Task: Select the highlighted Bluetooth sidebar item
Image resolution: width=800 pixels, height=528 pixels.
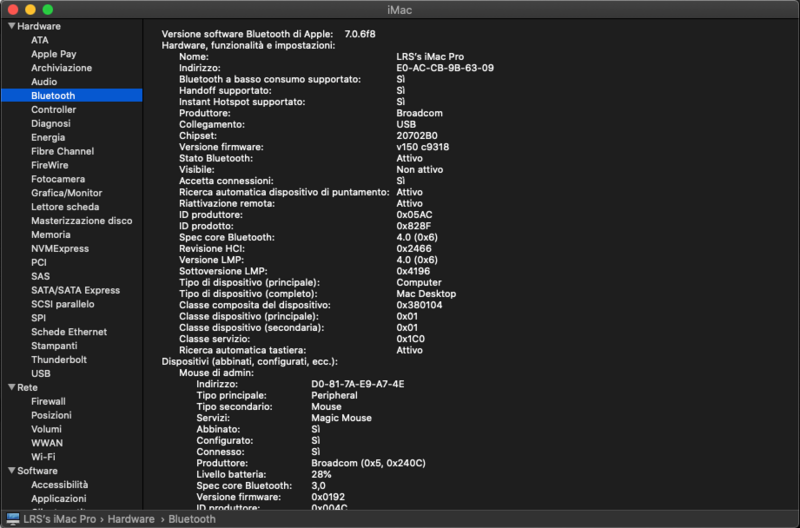Action: pos(71,95)
